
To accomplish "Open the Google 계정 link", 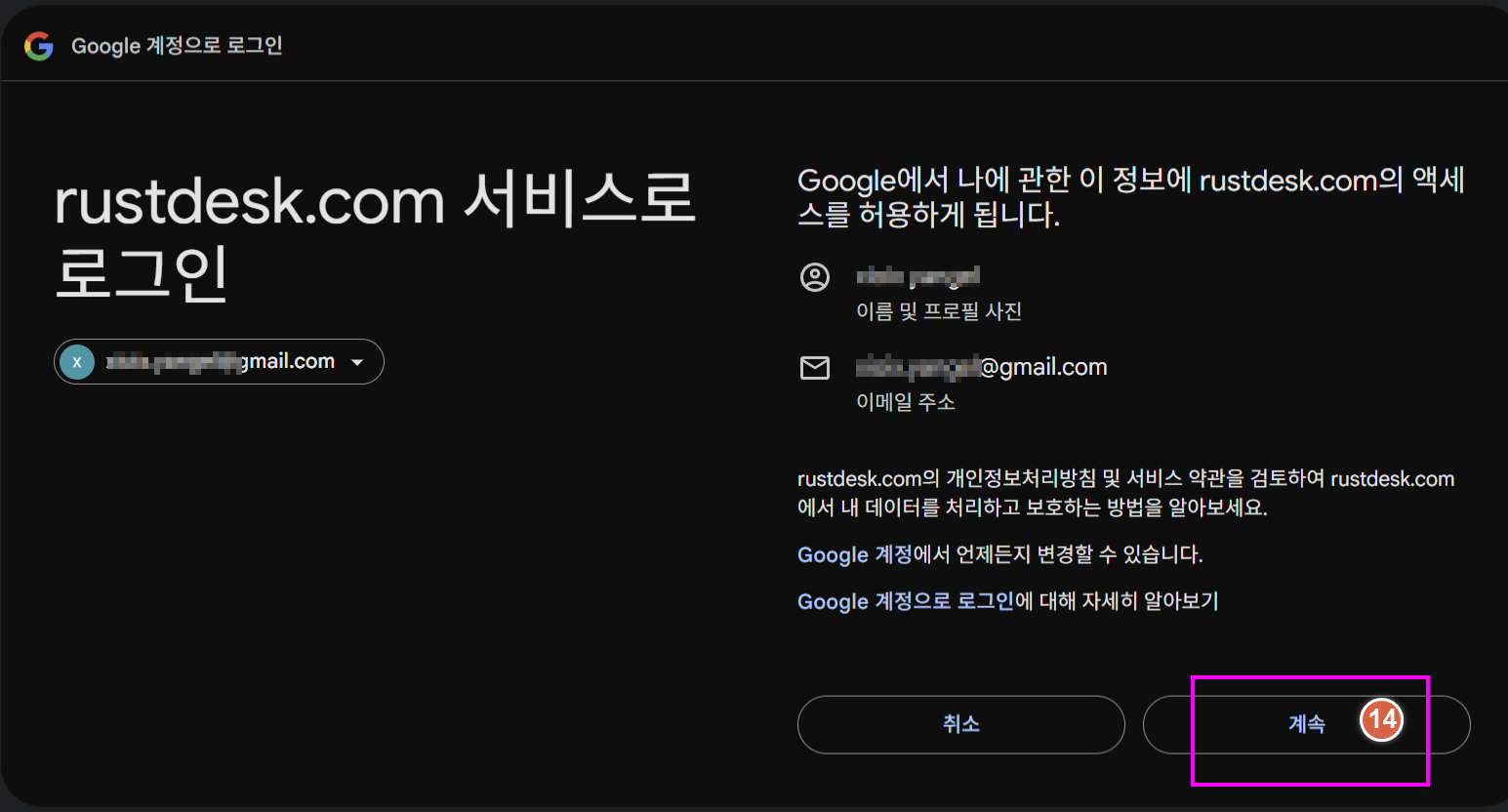I will click(x=854, y=554).
